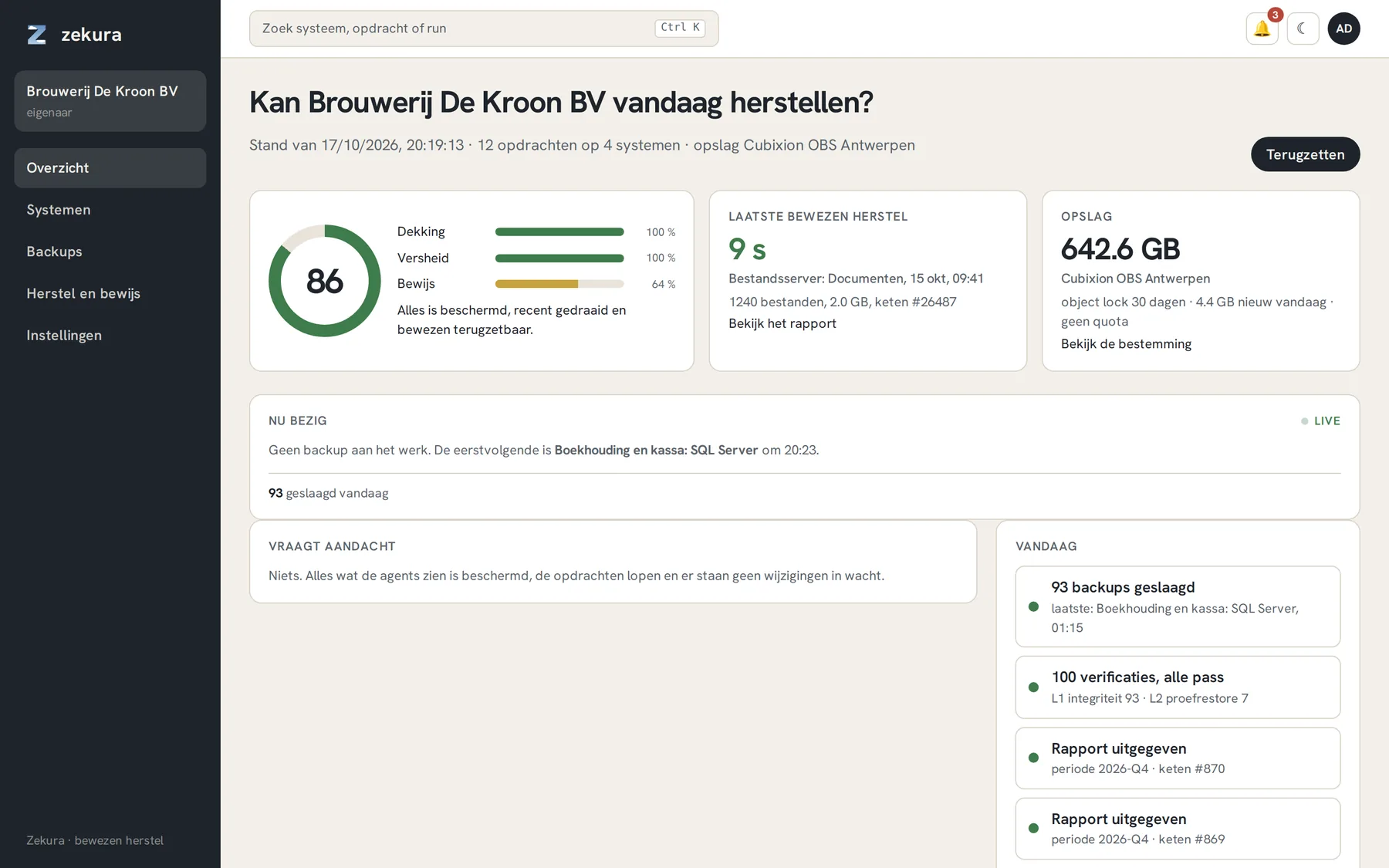Open the Brouwerij De Kroon BV switcher
The image size is (1389, 868).
[x=110, y=101]
